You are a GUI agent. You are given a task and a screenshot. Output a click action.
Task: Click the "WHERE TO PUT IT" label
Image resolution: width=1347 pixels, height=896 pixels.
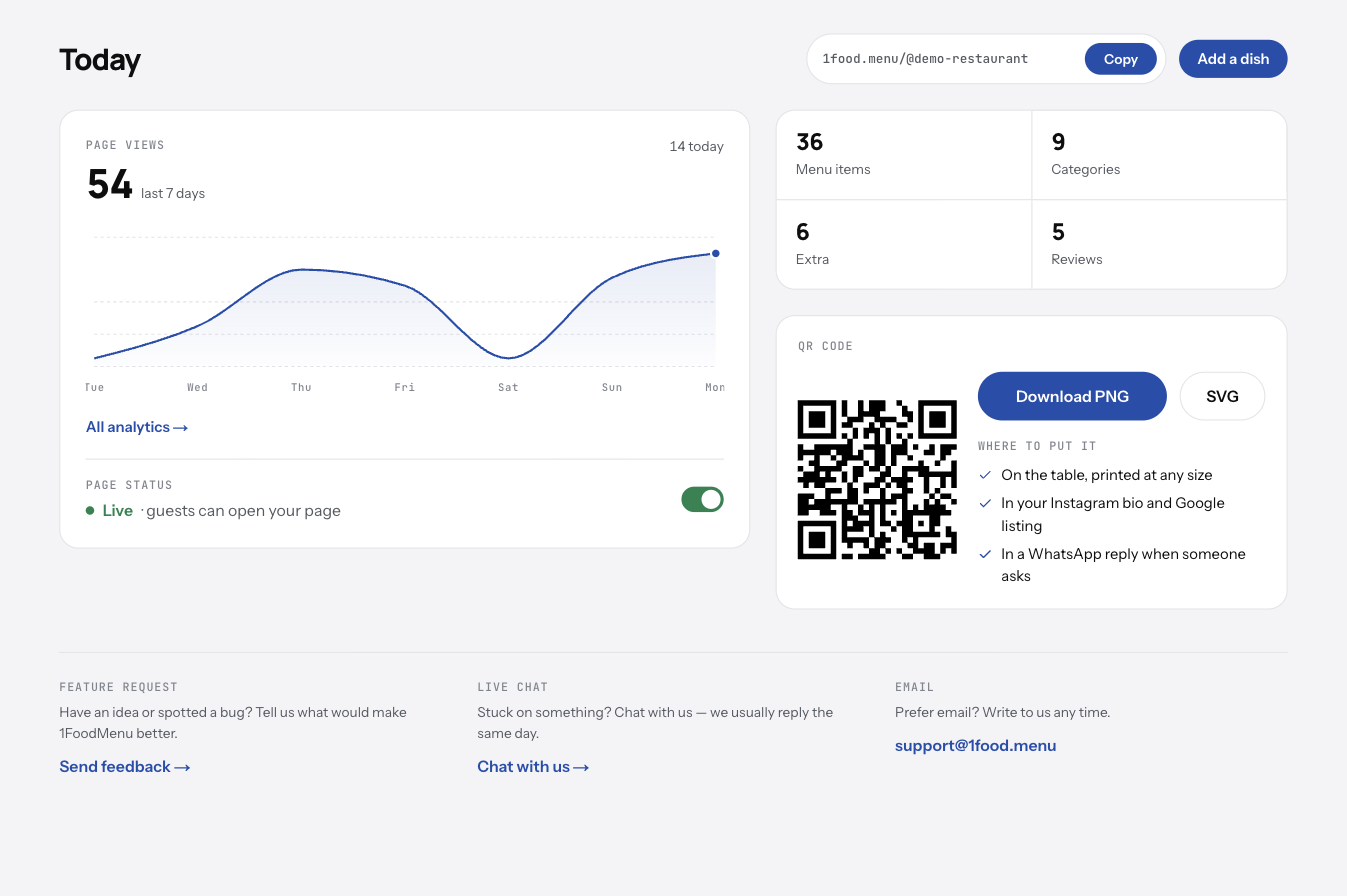(x=1037, y=446)
